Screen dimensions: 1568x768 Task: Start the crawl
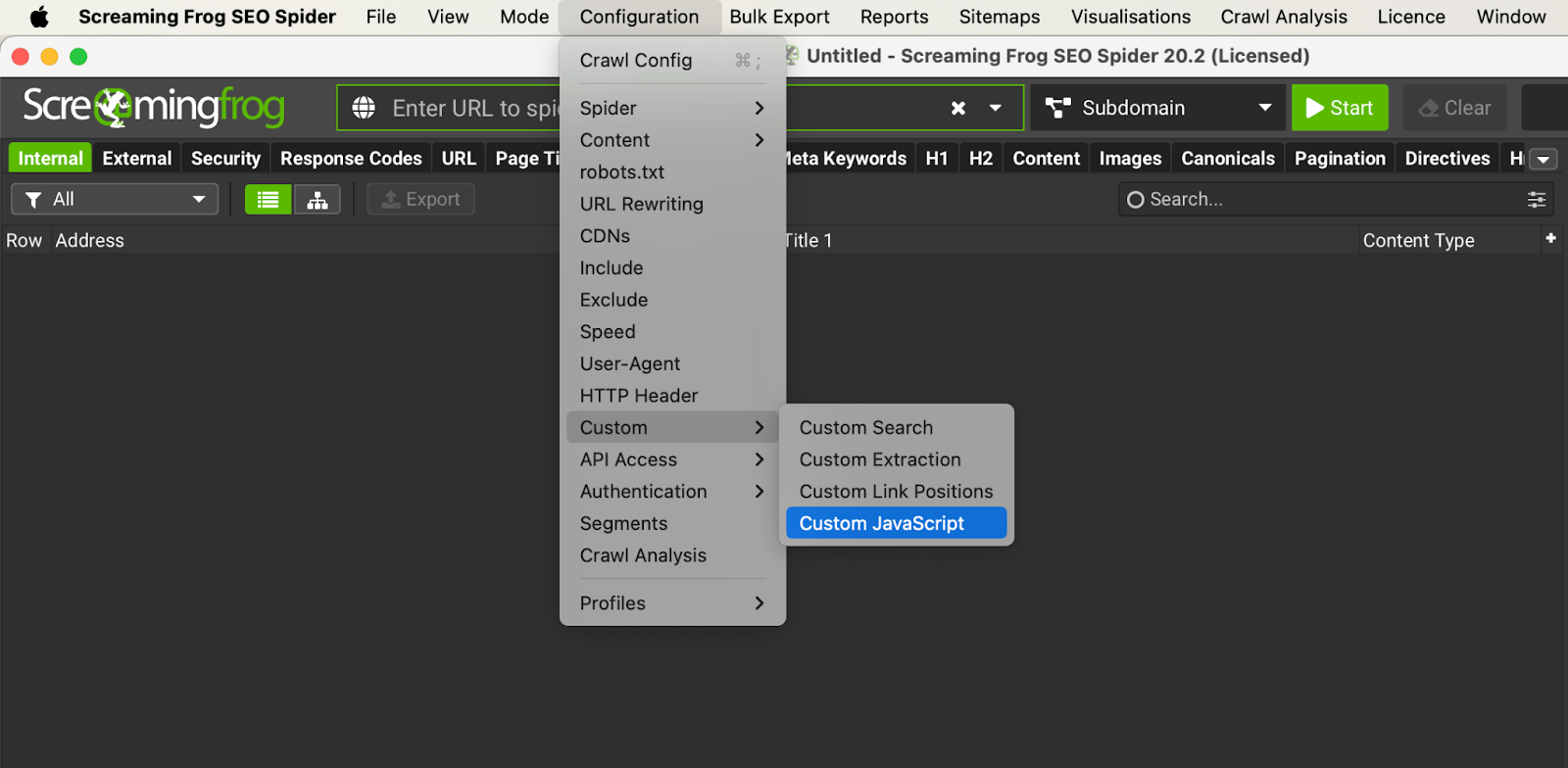pos(1340,108)
